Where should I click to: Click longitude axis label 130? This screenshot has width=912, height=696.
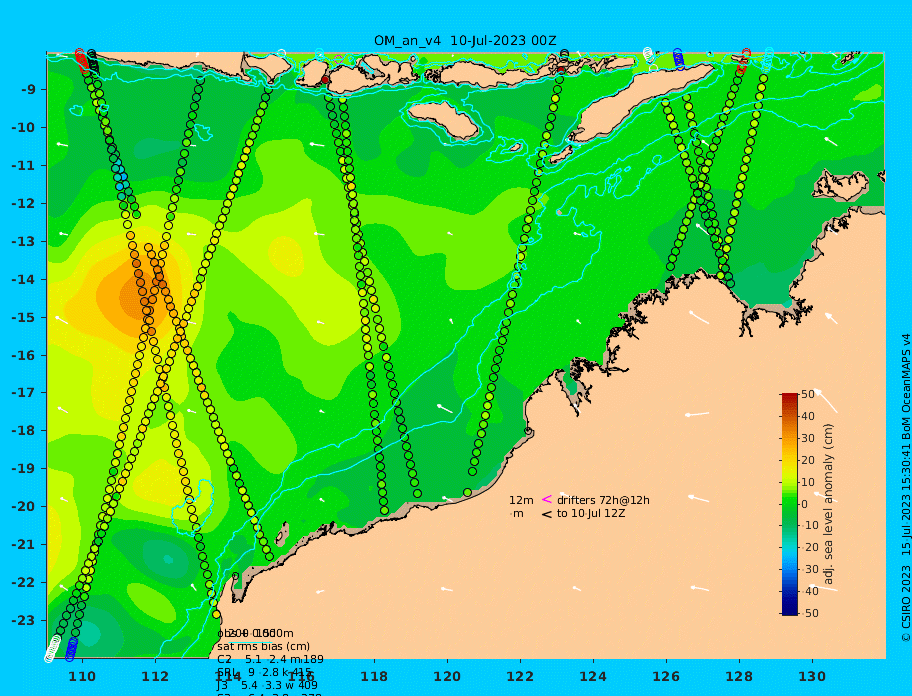coord(812,676)
